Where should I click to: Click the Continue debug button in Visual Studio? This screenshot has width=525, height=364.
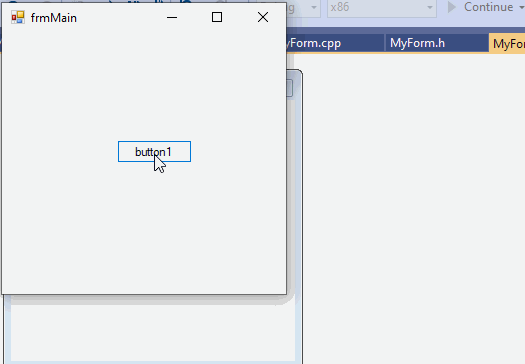tap(481, 7)
